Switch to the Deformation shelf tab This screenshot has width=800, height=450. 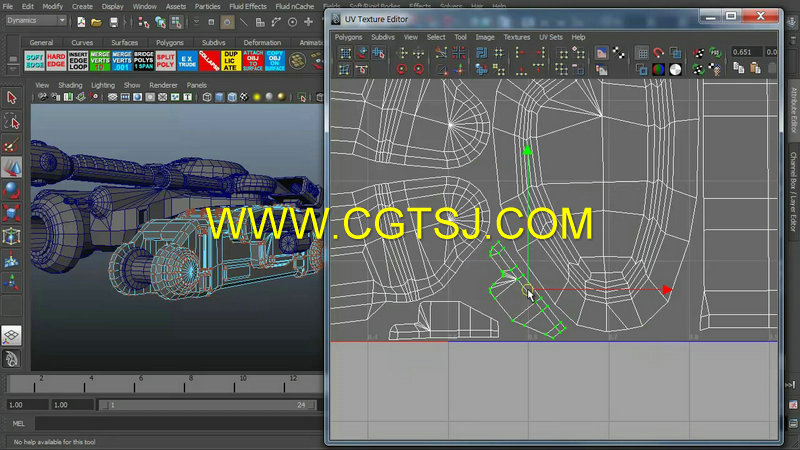point(262,43)
